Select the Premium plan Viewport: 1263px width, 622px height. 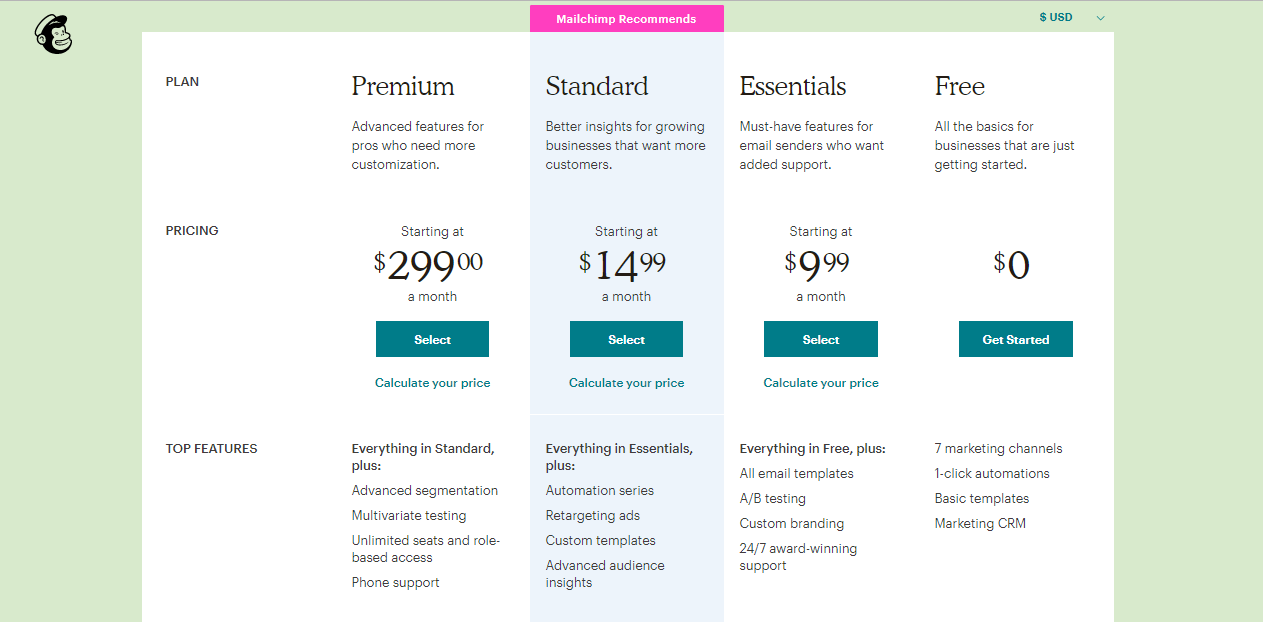coord(432,339)
